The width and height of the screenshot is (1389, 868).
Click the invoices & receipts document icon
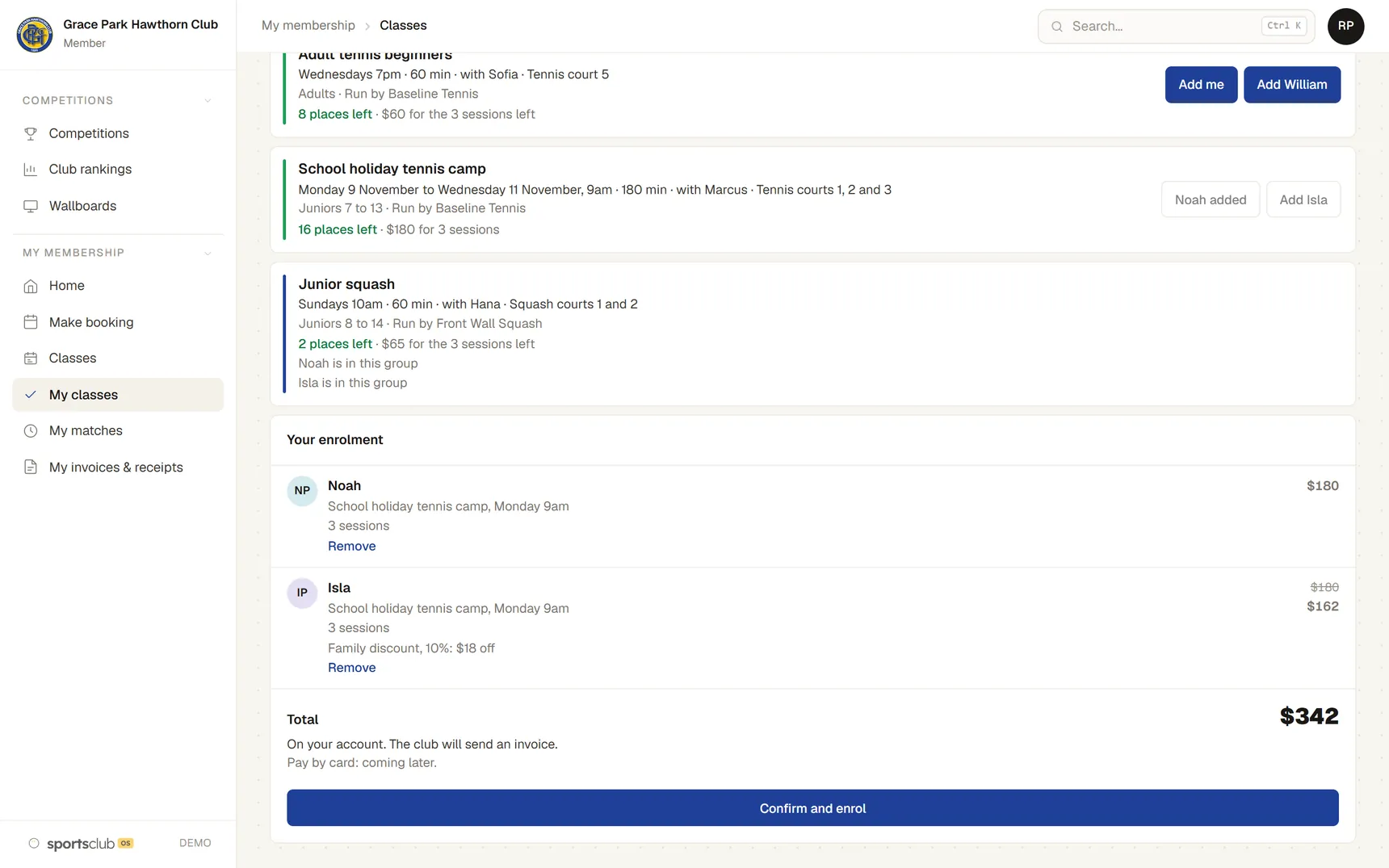31,467
